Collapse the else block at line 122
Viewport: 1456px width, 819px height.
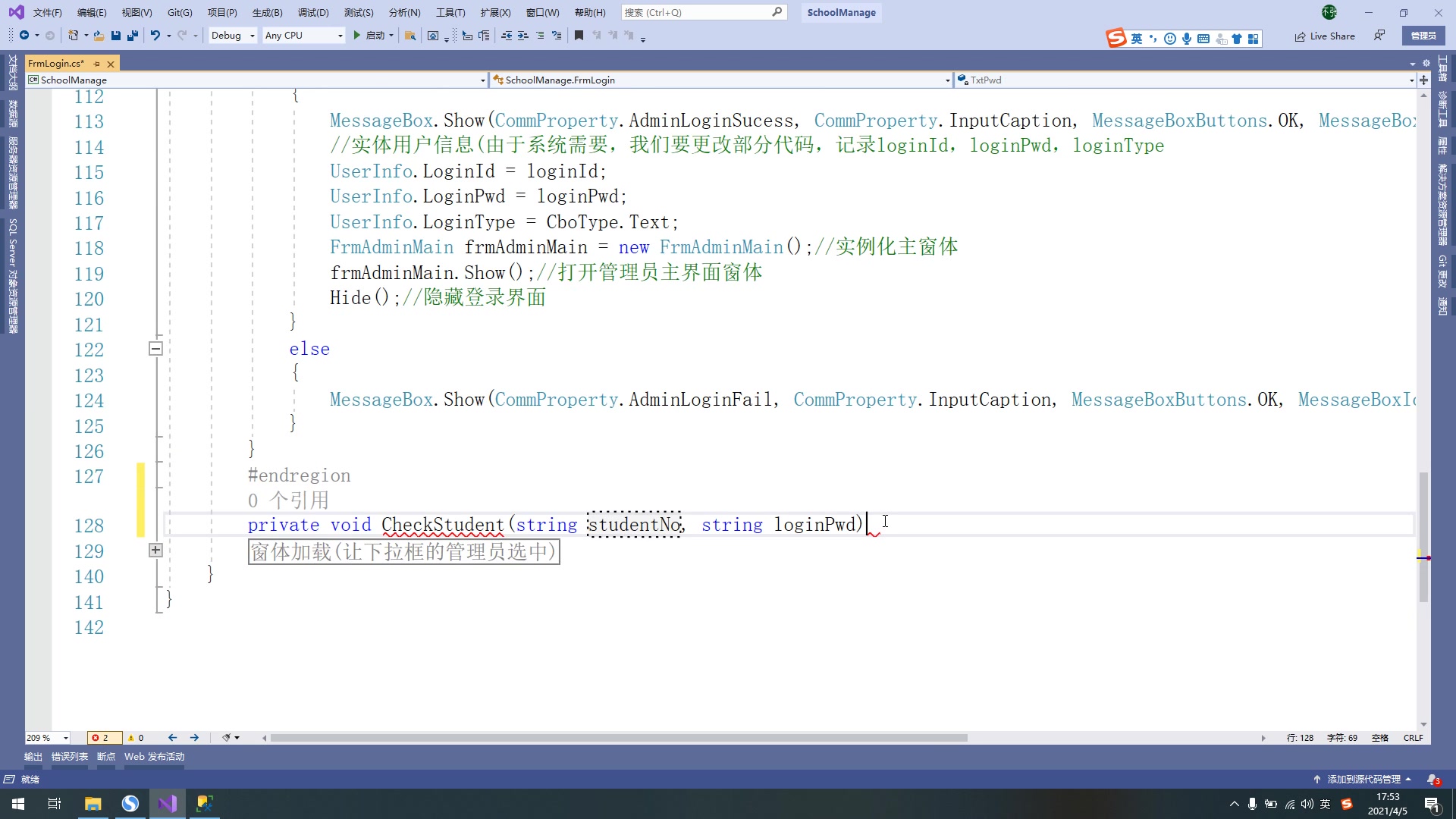155,349
